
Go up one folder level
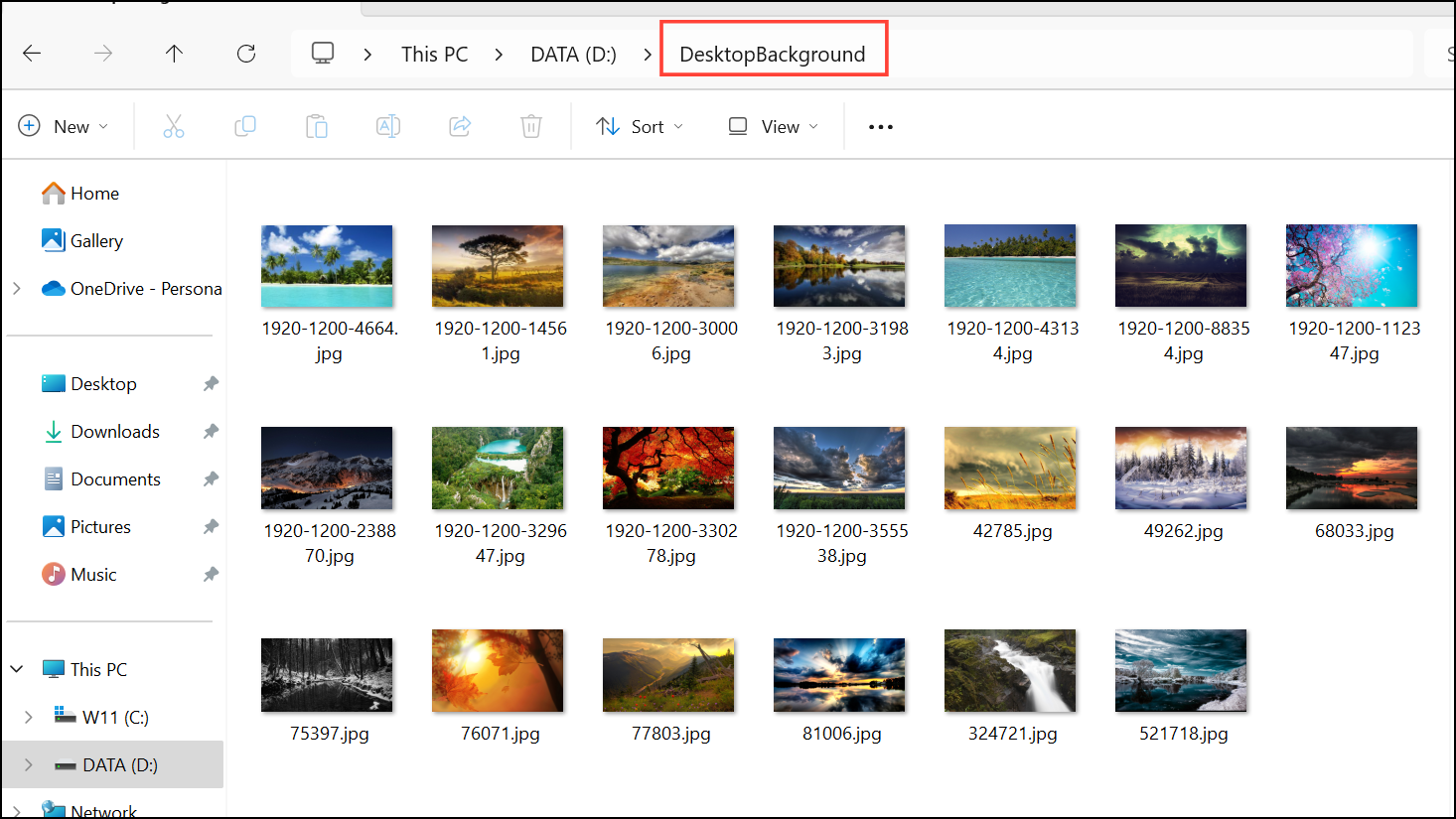point(175,54)
